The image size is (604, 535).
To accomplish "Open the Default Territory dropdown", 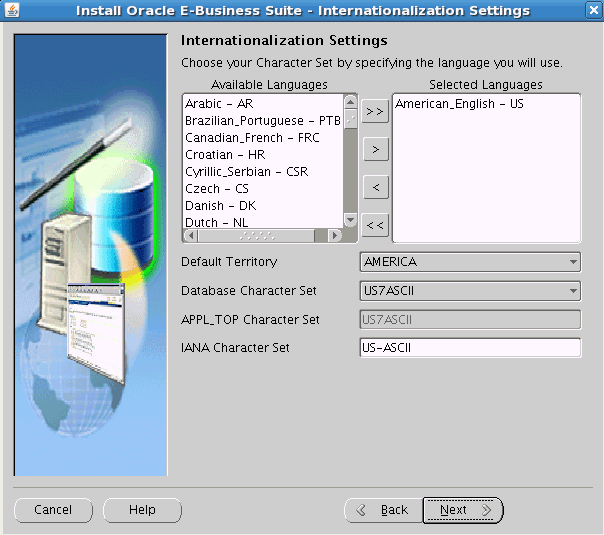I will (x=470, y=262).
